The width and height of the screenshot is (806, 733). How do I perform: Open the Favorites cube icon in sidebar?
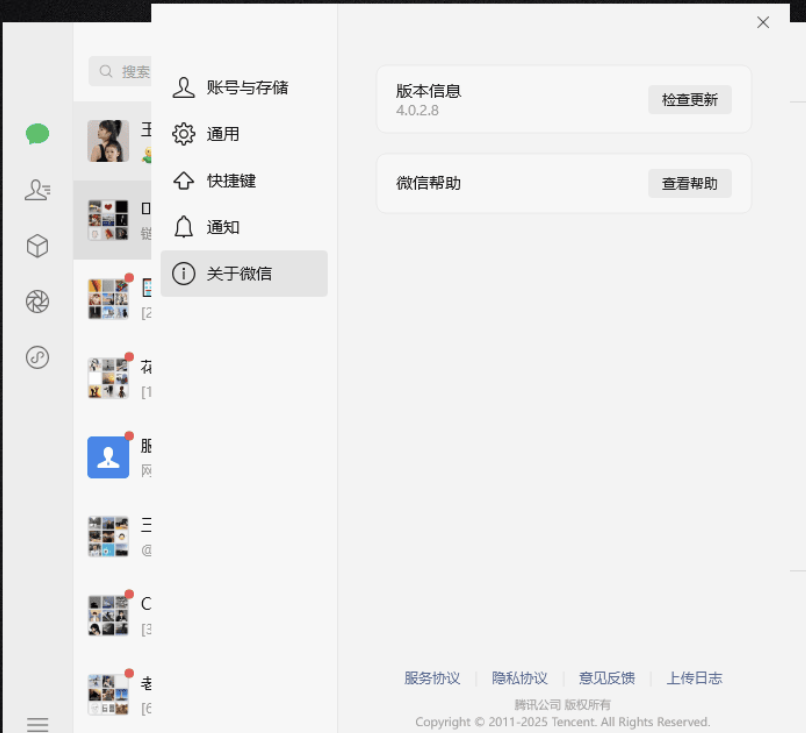38,246
